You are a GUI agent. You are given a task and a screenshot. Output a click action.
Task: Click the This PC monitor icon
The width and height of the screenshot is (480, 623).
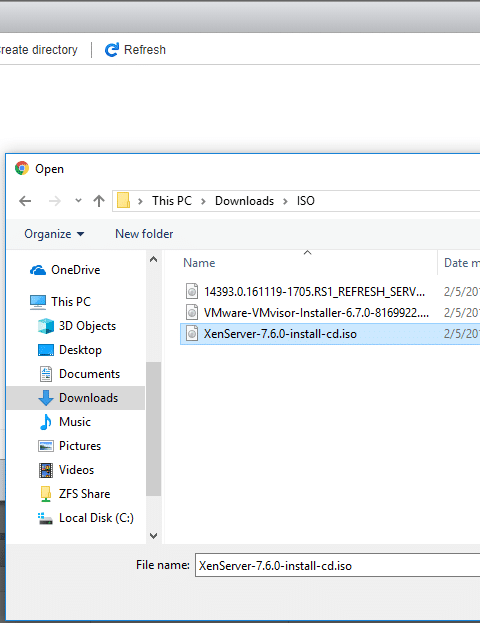[38, 302]
